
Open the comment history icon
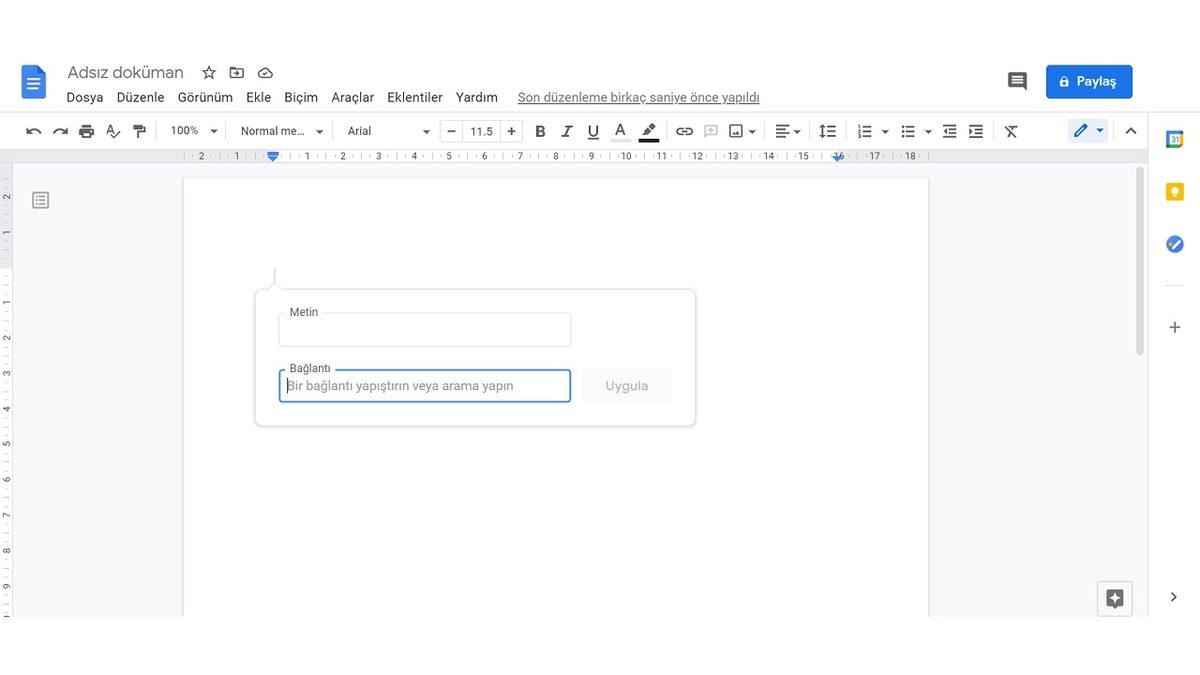point(1017,81)
